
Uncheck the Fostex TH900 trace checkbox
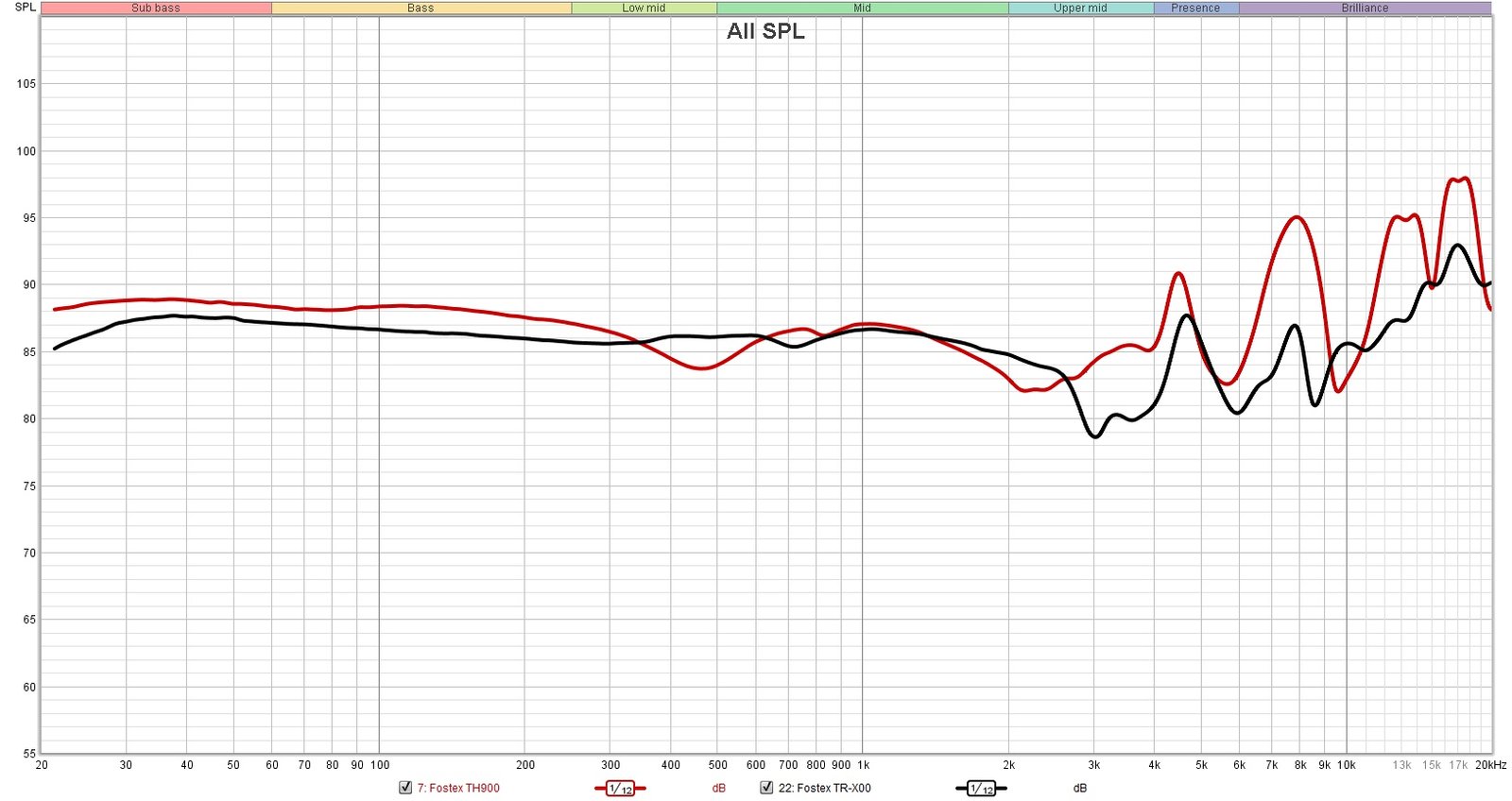pyautogui.click(x=405, y=788)
